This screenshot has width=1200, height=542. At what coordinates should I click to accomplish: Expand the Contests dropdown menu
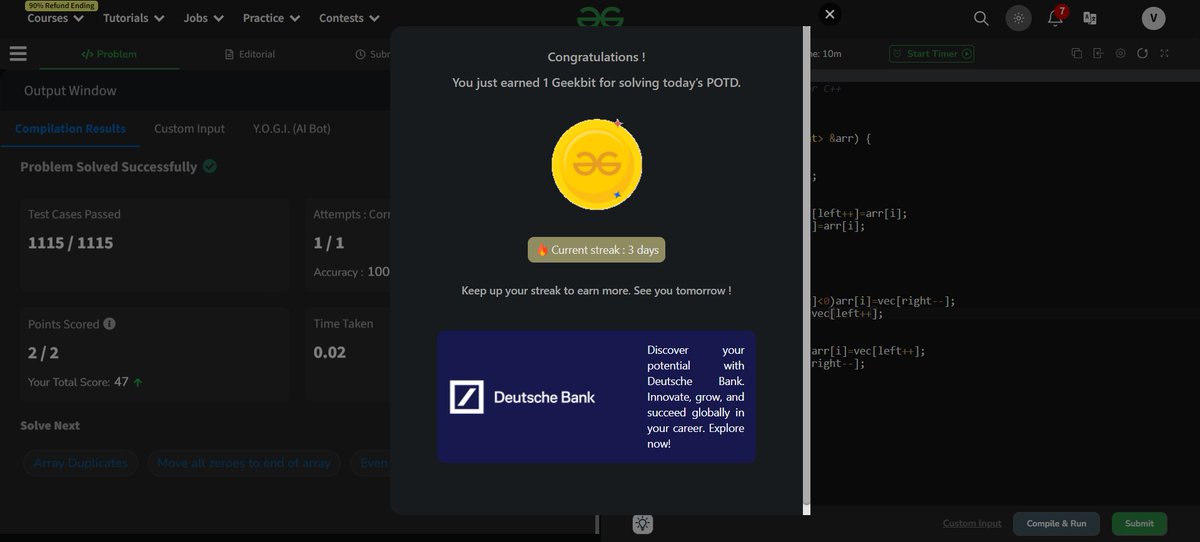point(349,18)
